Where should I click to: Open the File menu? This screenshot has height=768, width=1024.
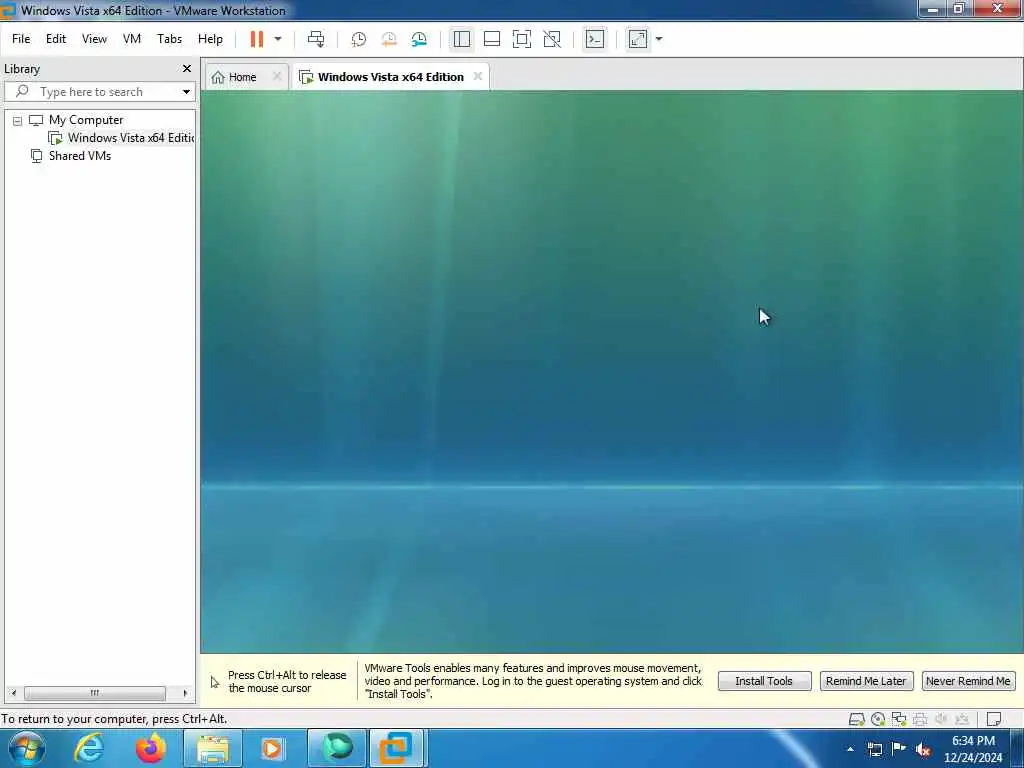click(x=21, y=39)
